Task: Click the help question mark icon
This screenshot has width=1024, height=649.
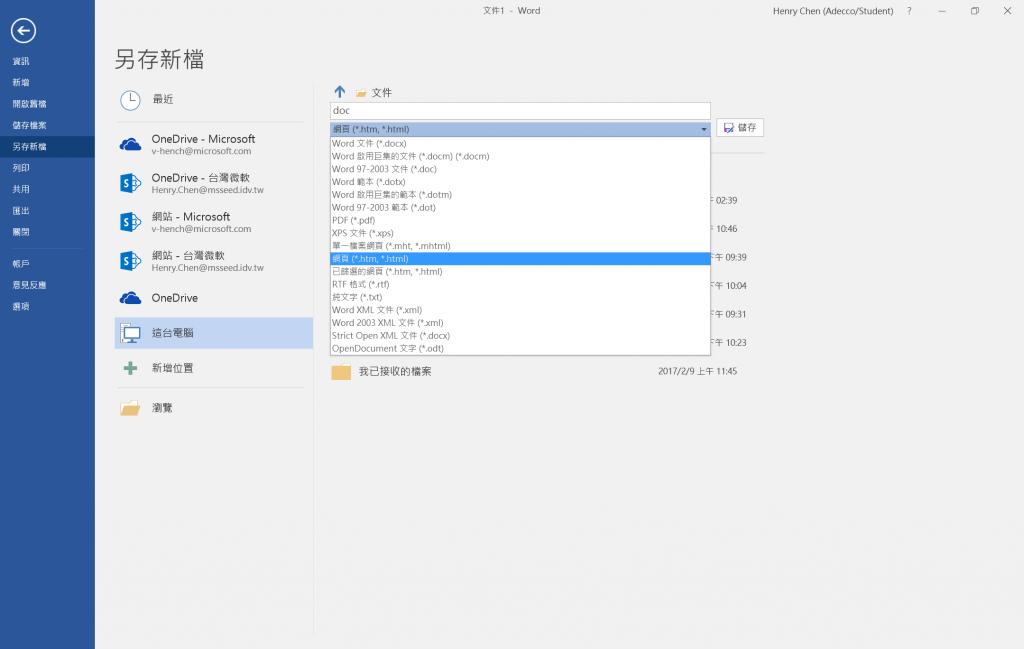Action: (x=909, y=11)
